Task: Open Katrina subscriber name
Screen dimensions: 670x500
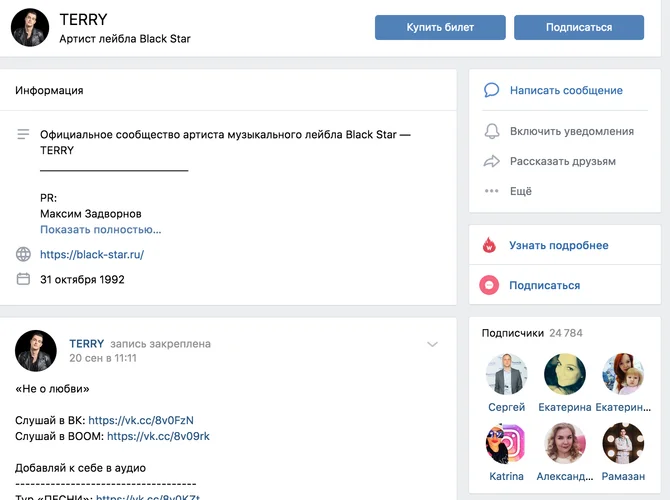Action: pyautogui.click(x=506, y=476)
